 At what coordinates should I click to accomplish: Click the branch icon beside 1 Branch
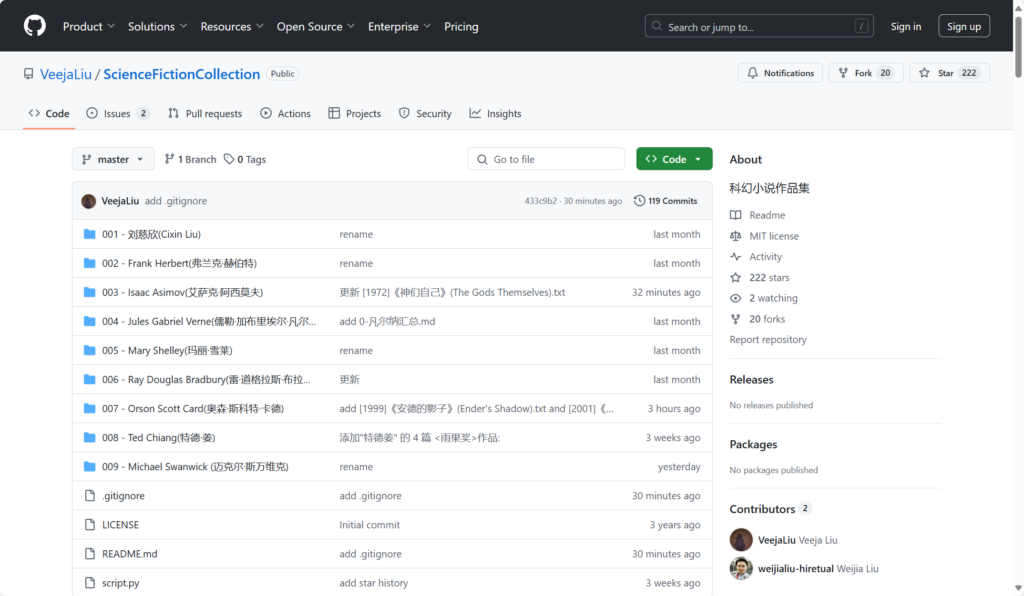(x=169, y=159)
